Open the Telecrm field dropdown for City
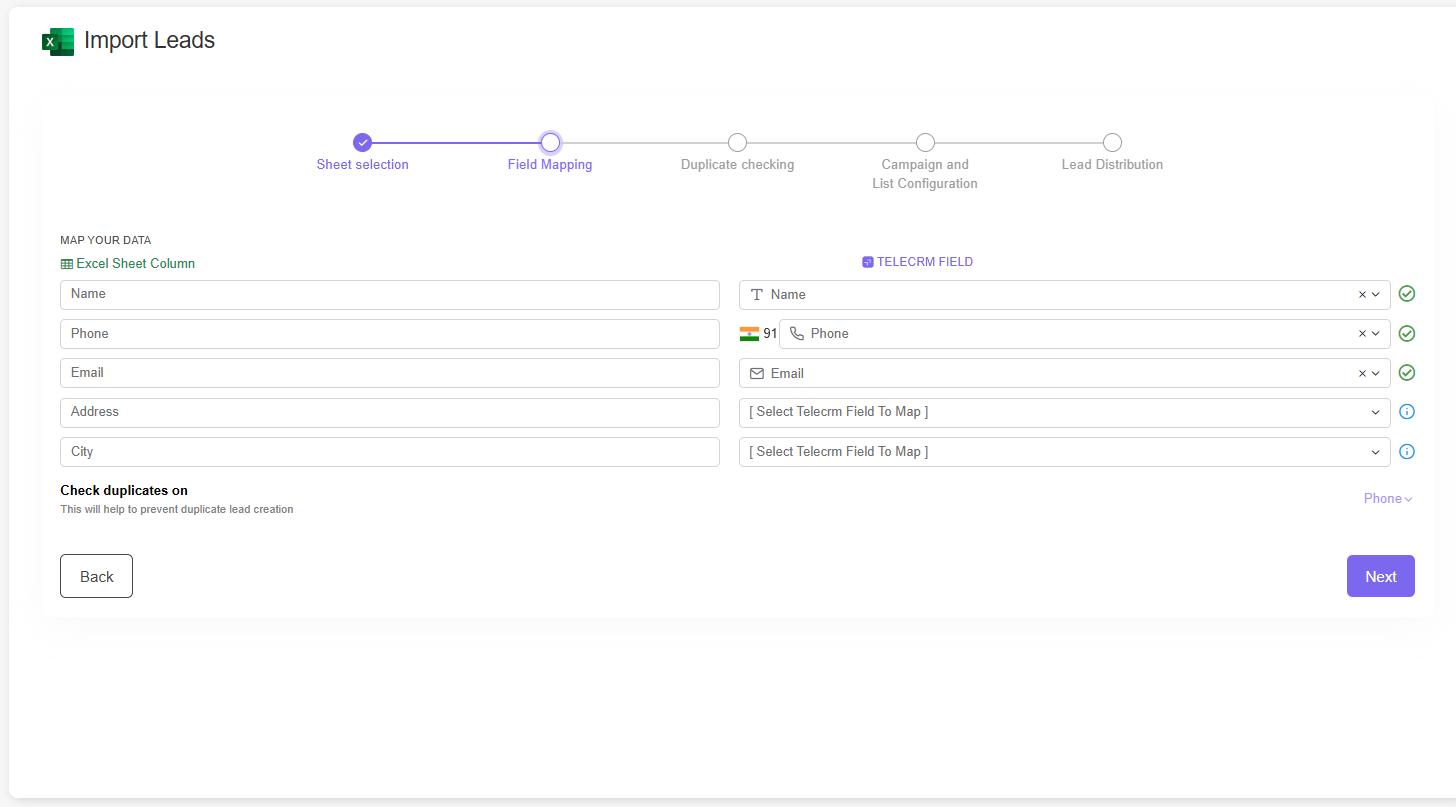 1374,451
